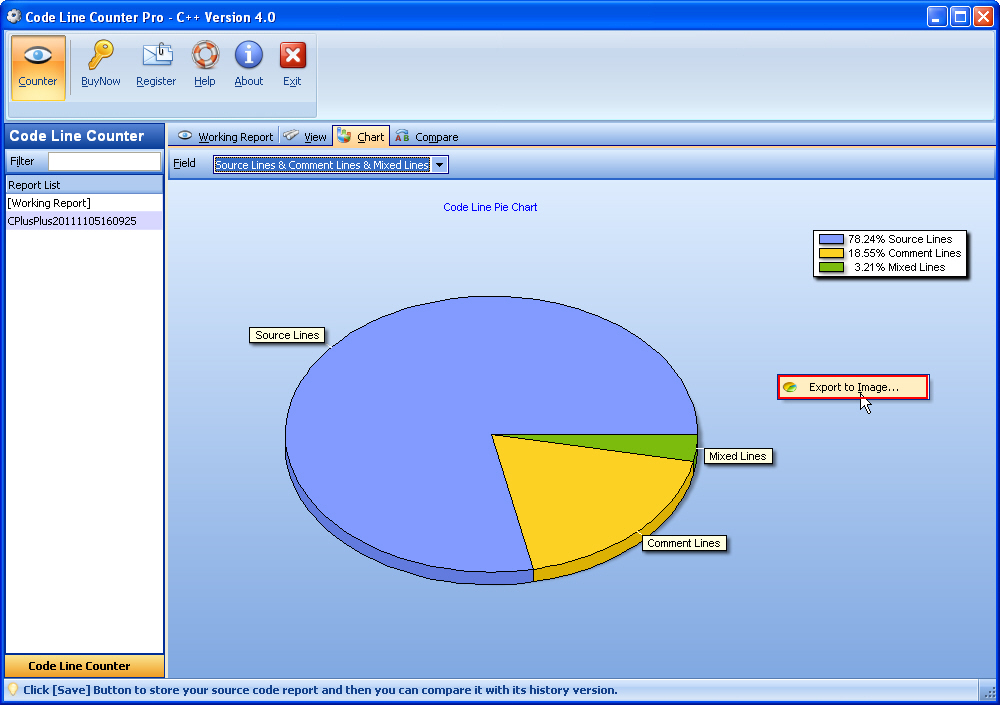This screenshot has height=705, width=1000.
Task: Switch to Working Report tab
Action: [226, 137]
